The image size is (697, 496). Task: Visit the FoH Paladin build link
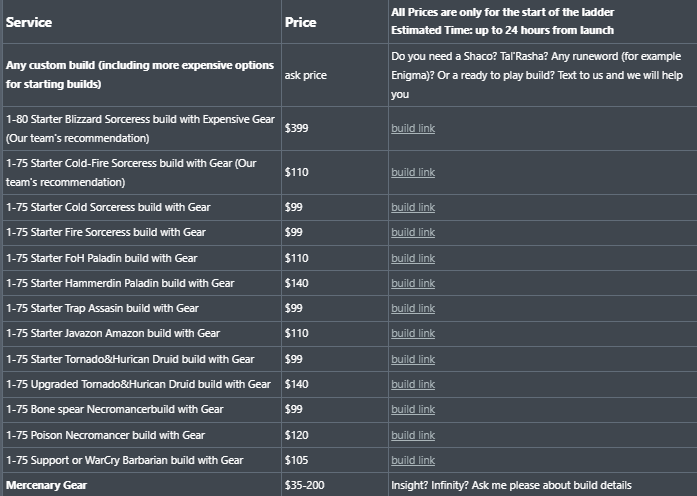[413, 258]
